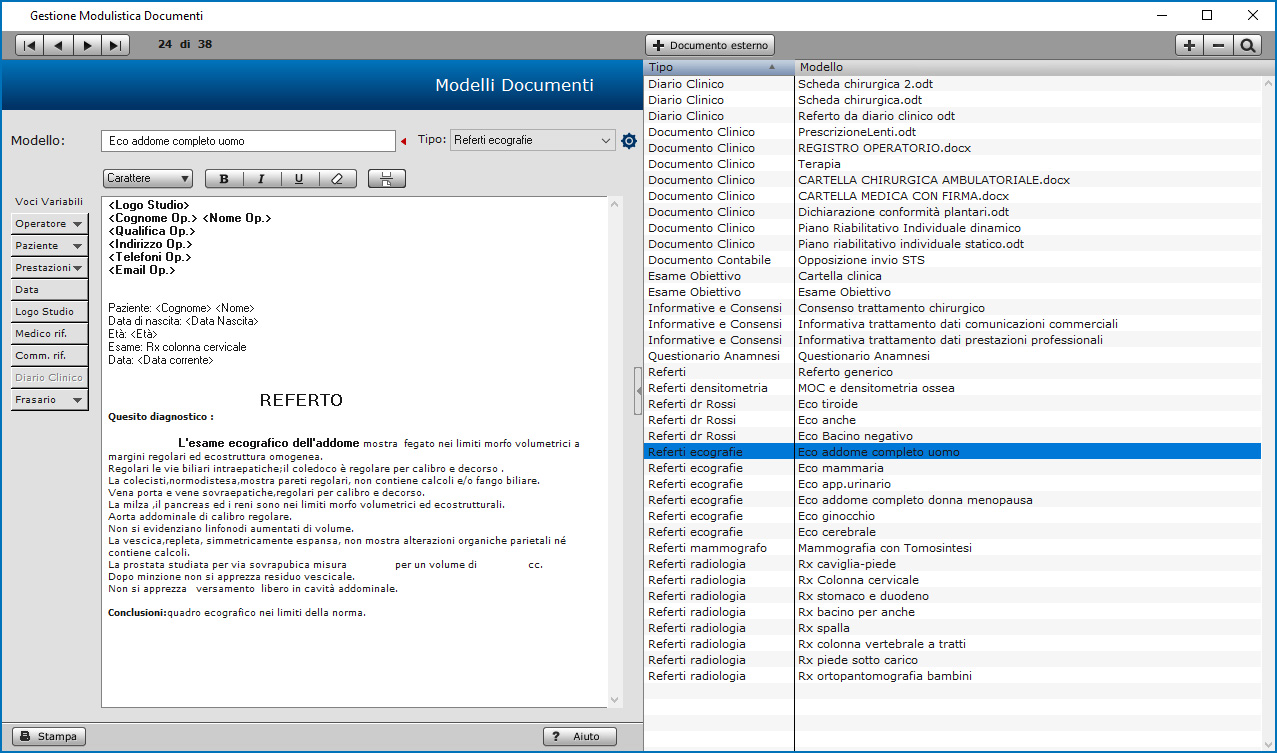
Task: Toggle bold formatting
Action: click(x=224, y=179)
